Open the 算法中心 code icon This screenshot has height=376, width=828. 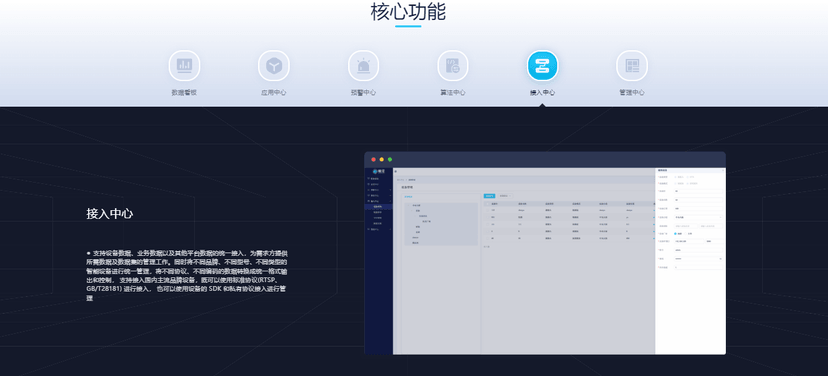point(453,66)
